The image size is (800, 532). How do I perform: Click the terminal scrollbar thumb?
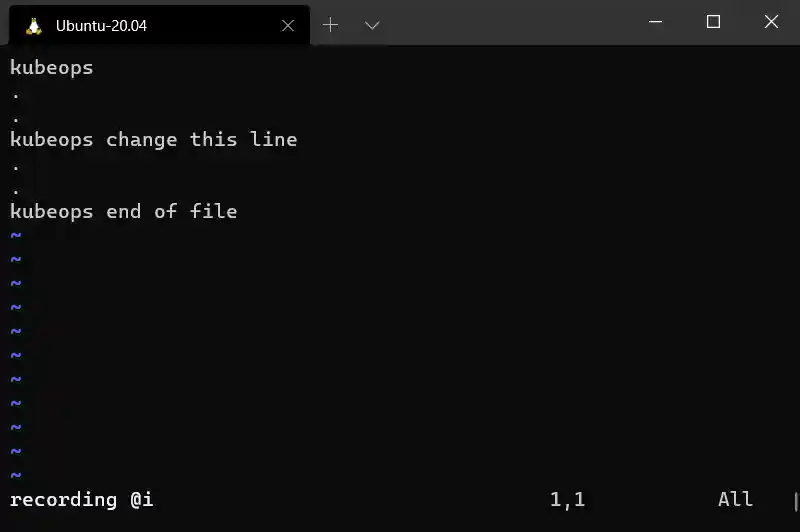796,501
